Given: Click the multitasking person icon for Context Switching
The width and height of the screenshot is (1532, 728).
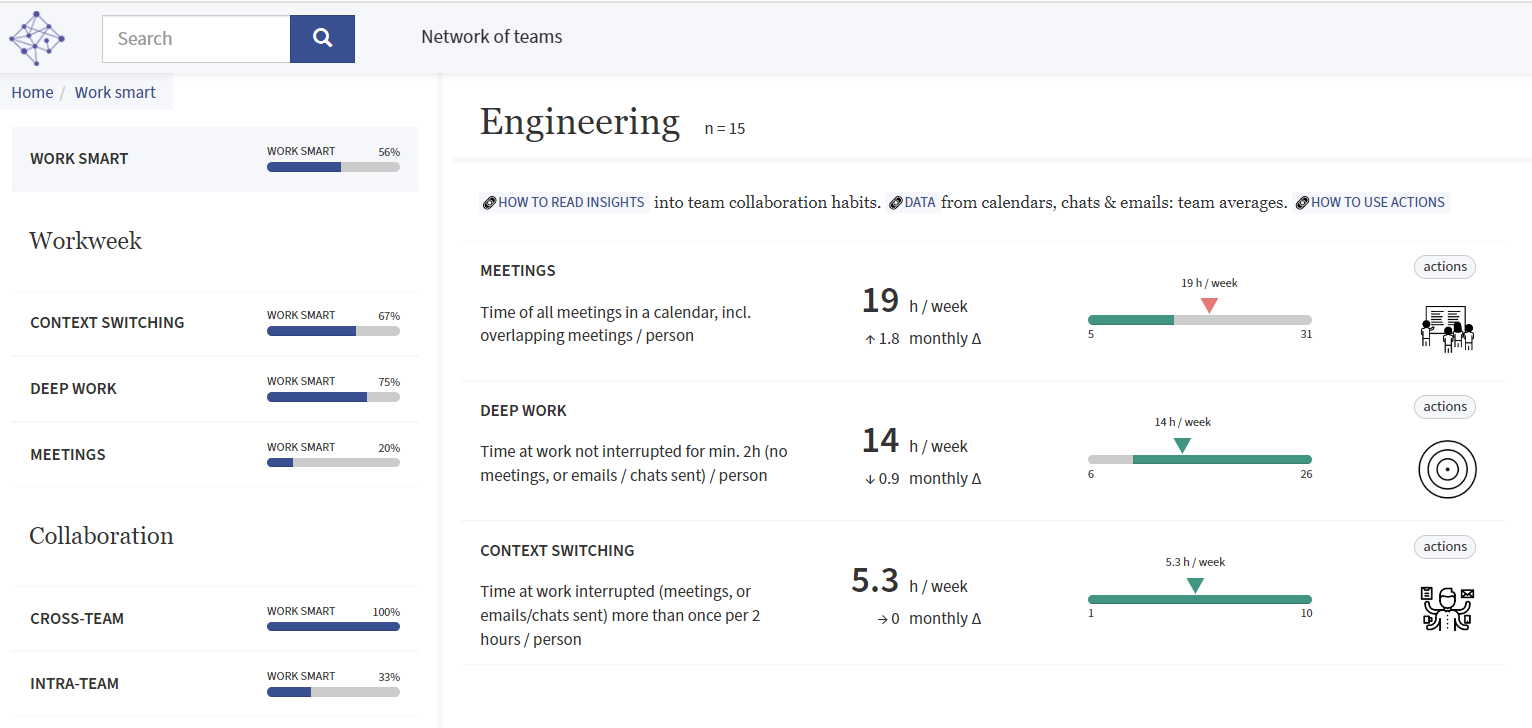Looking at the screenshot, I should 1445,608.
